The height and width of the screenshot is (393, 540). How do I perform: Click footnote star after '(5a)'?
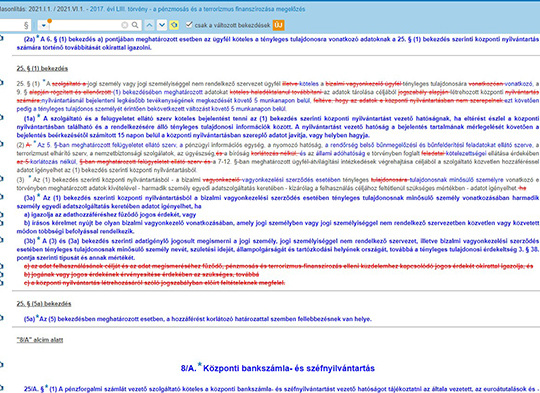(x=38, y=317)
